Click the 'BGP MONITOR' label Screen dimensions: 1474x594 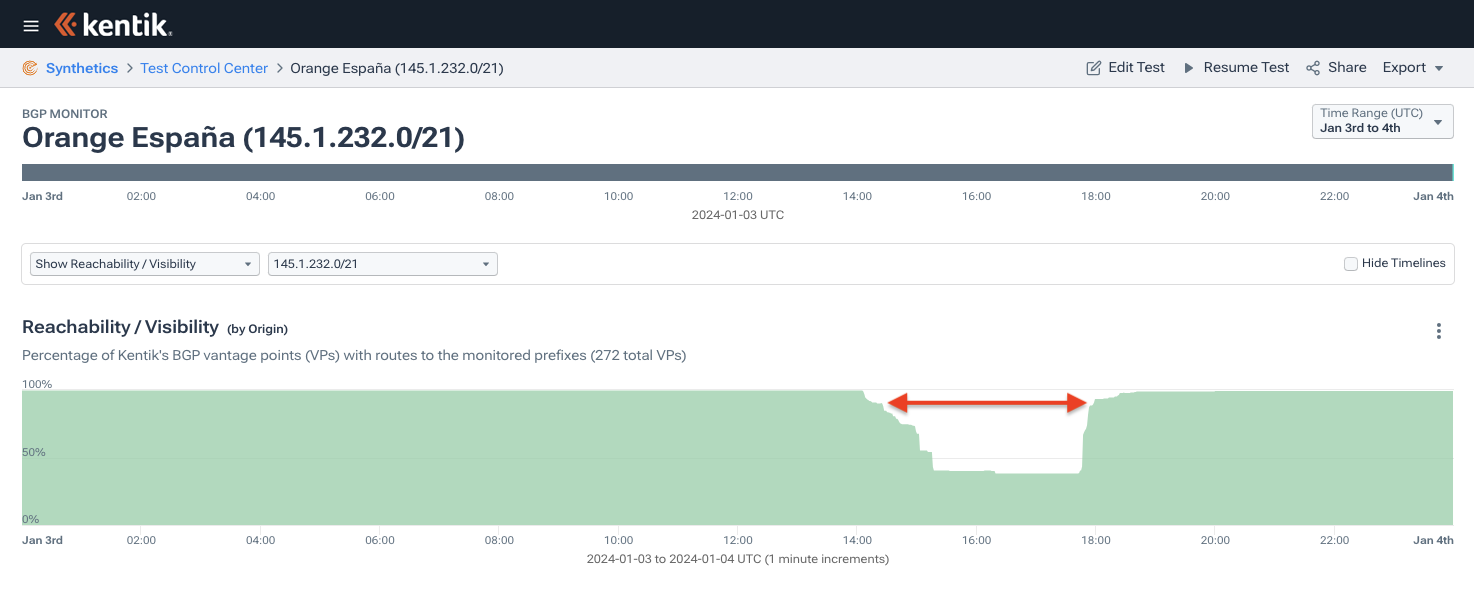pos(65,114)
